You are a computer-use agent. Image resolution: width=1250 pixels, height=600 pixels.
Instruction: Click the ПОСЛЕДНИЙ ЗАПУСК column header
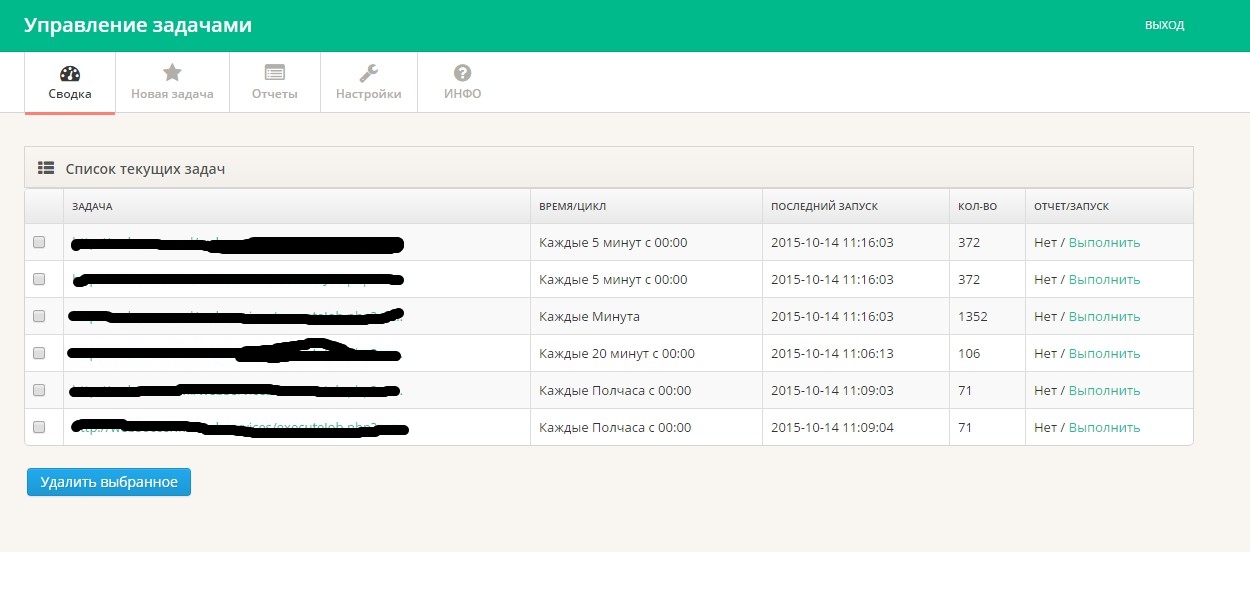click(x=823, y=206)
